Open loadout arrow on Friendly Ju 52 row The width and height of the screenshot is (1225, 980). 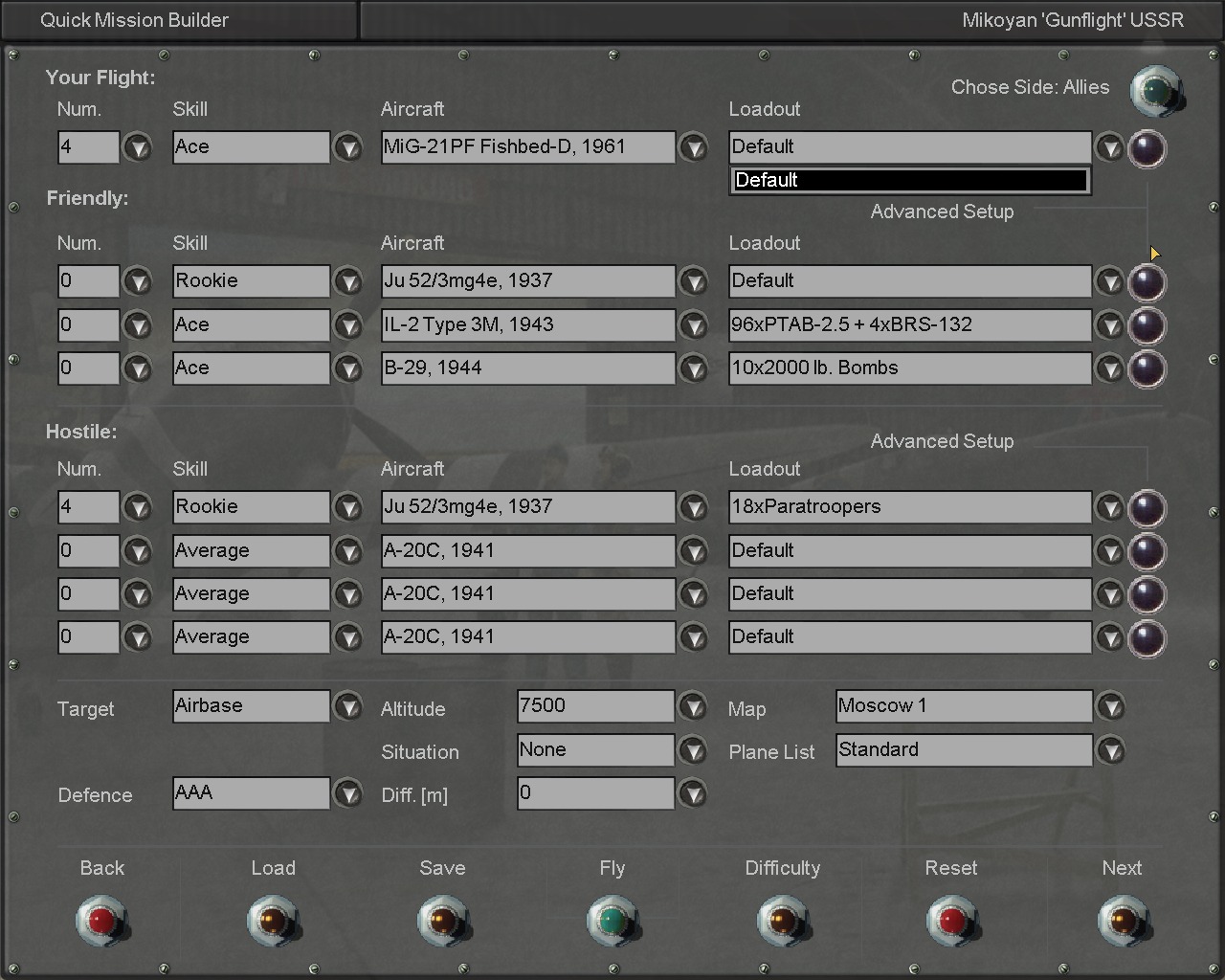[1109, 282]
